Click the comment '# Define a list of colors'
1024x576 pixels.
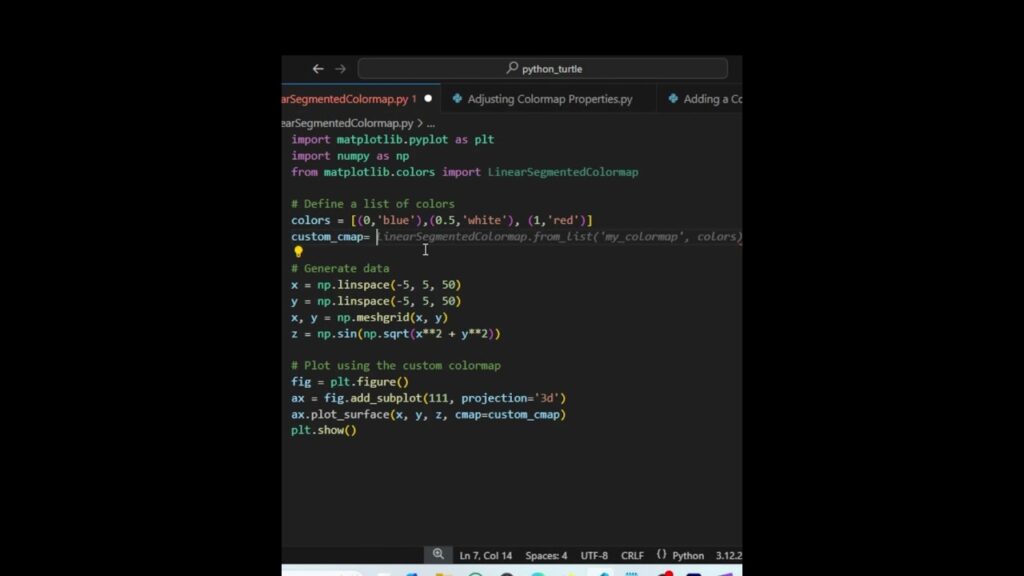click(x=373, y=204)
